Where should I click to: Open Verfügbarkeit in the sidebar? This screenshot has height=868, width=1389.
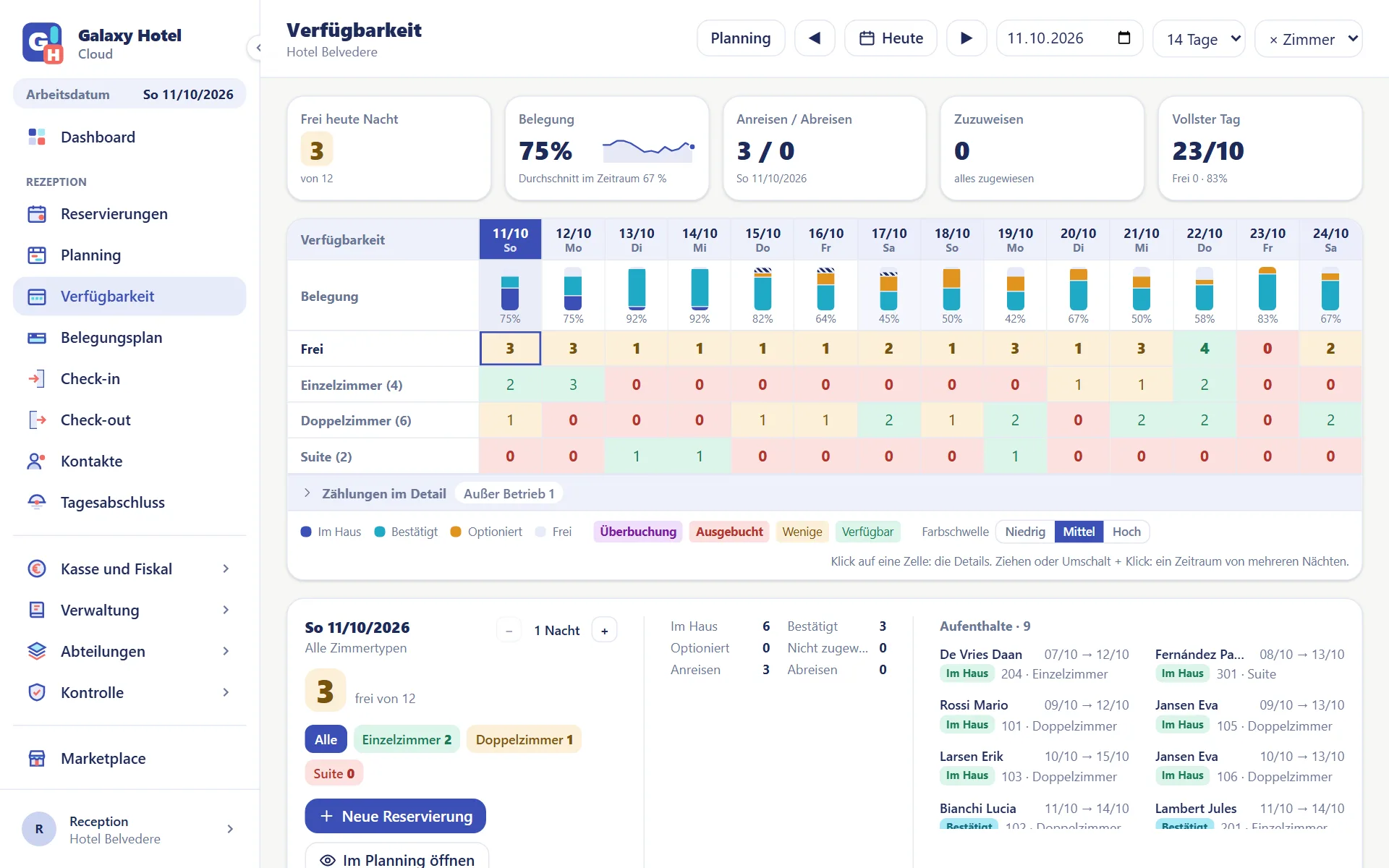coord(129,296)
